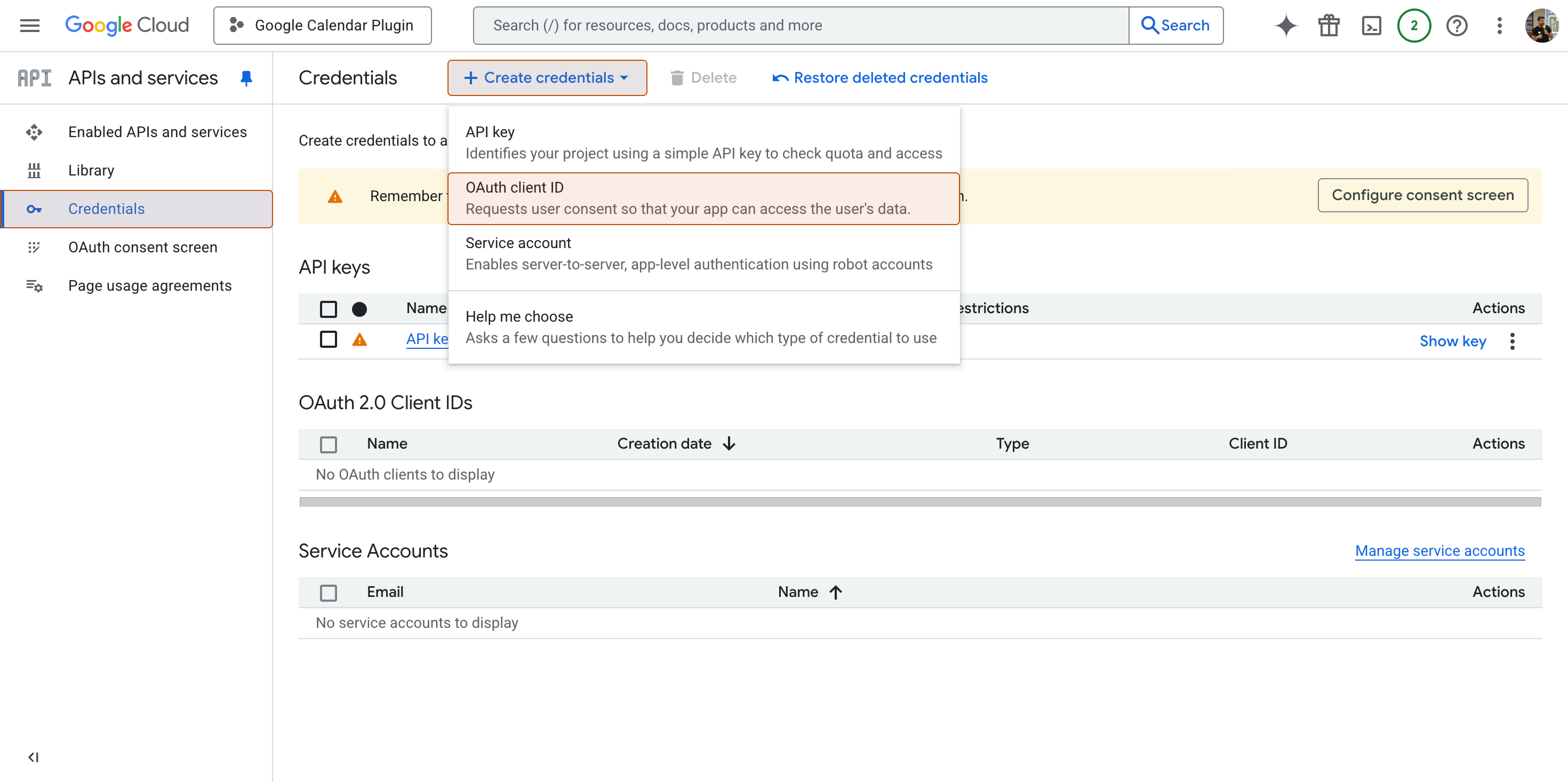Image resolution: width=1568 pixels, height=782 pixels.
Task: Open the Google Calendar Plugin project picker
Action: (x=322, y=26)
